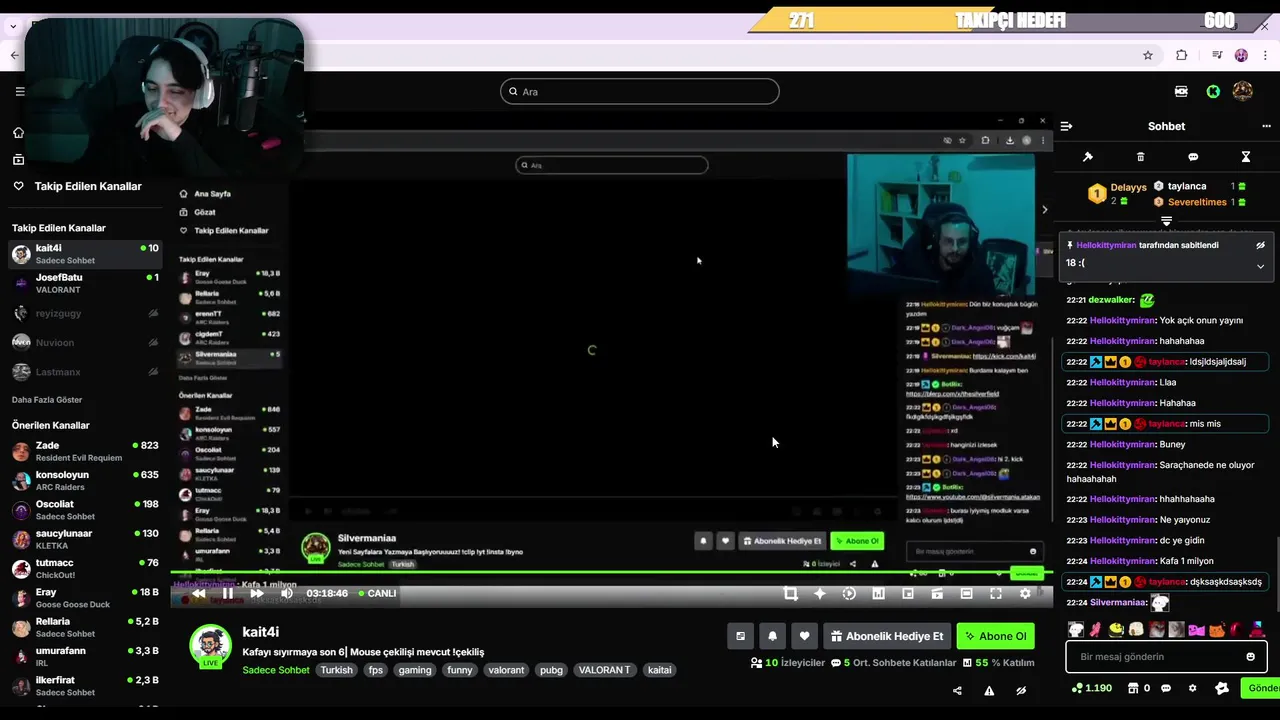Open user avatar menu at top right

[1243, 91]
